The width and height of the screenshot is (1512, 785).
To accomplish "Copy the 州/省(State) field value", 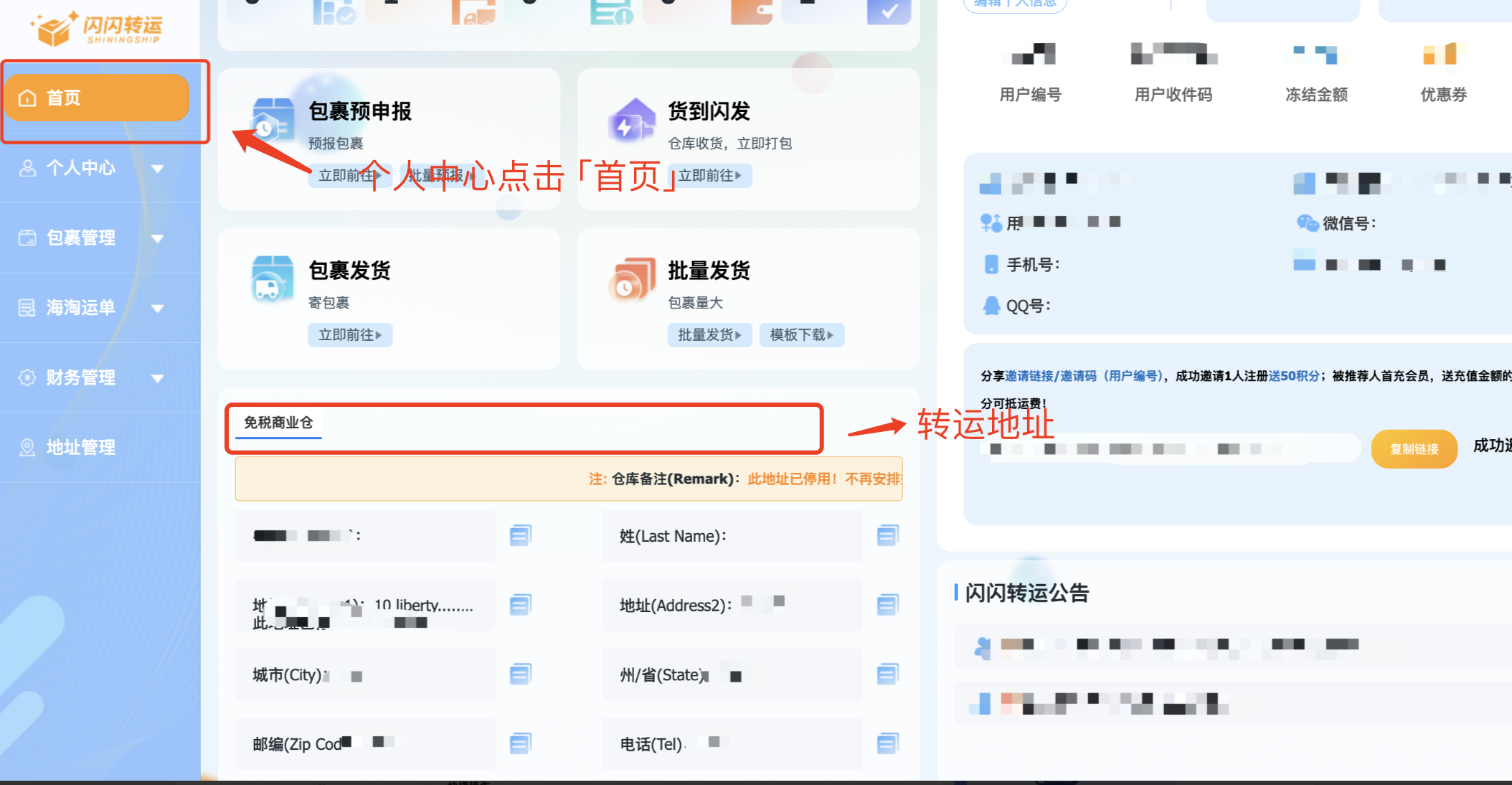I will [887, 674].
